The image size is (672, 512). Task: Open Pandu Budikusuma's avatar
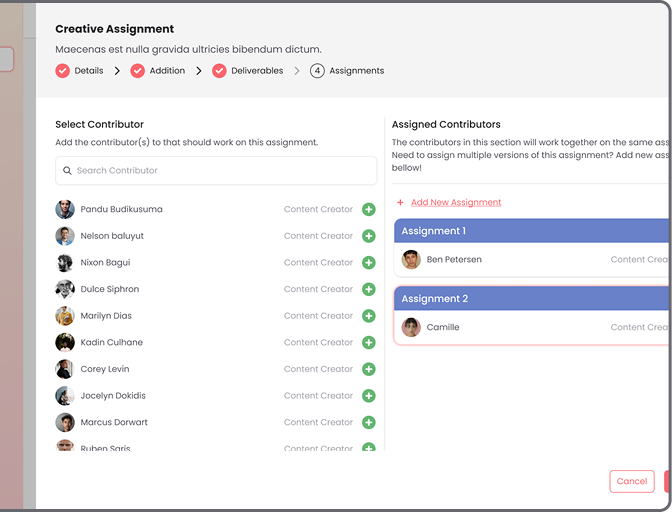[x=65, y=210]
